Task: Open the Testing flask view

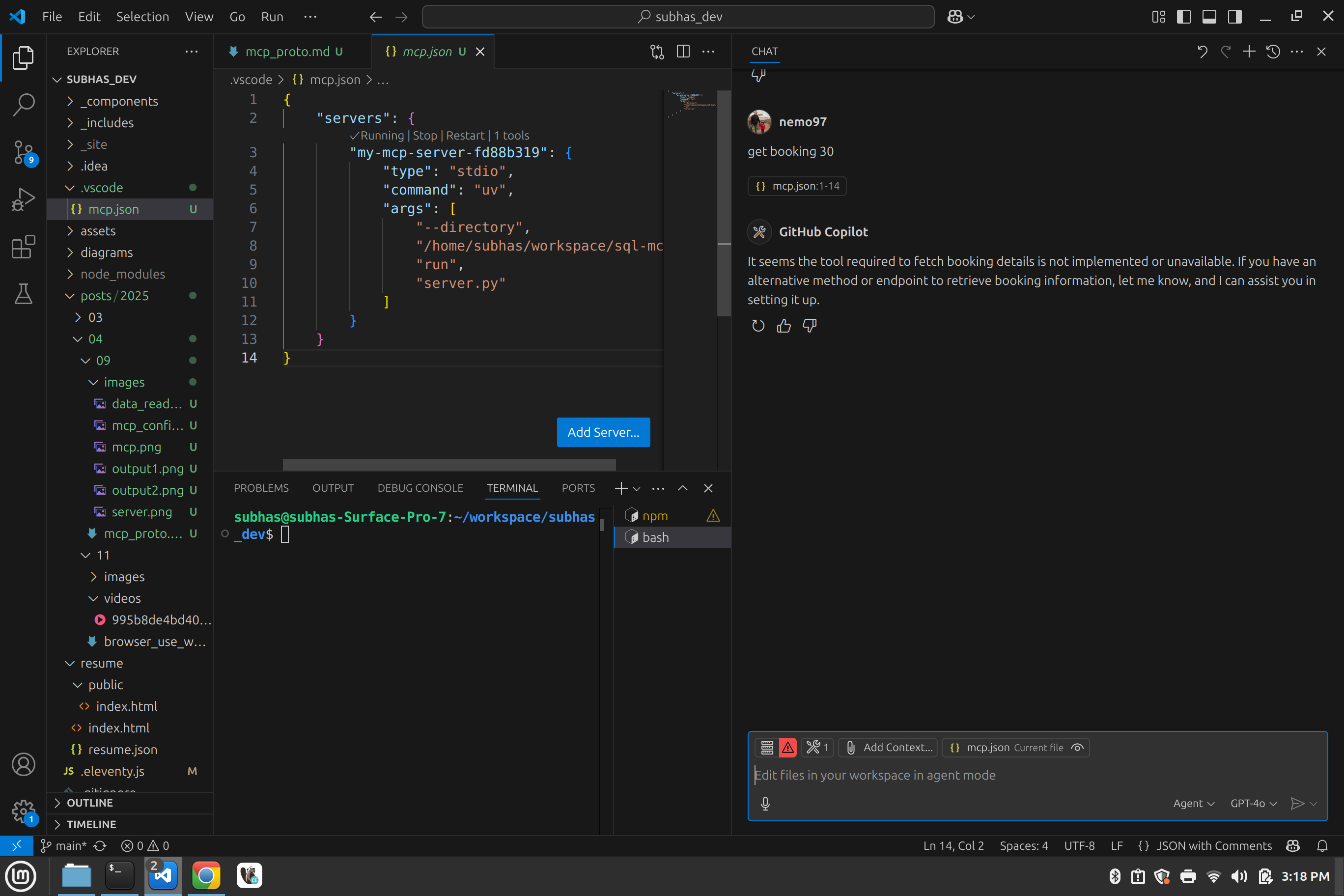Action: [x=24, y=294]
